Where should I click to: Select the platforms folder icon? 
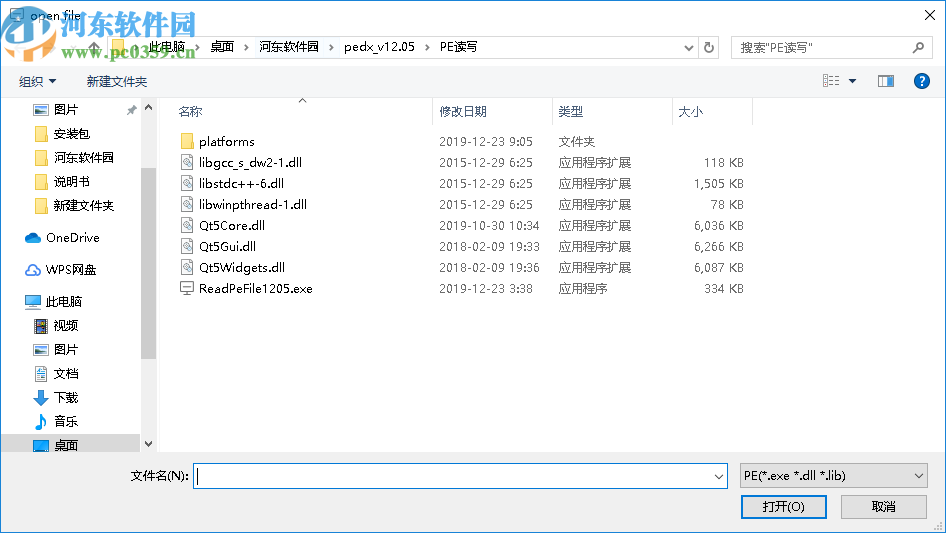click(187, 141)
